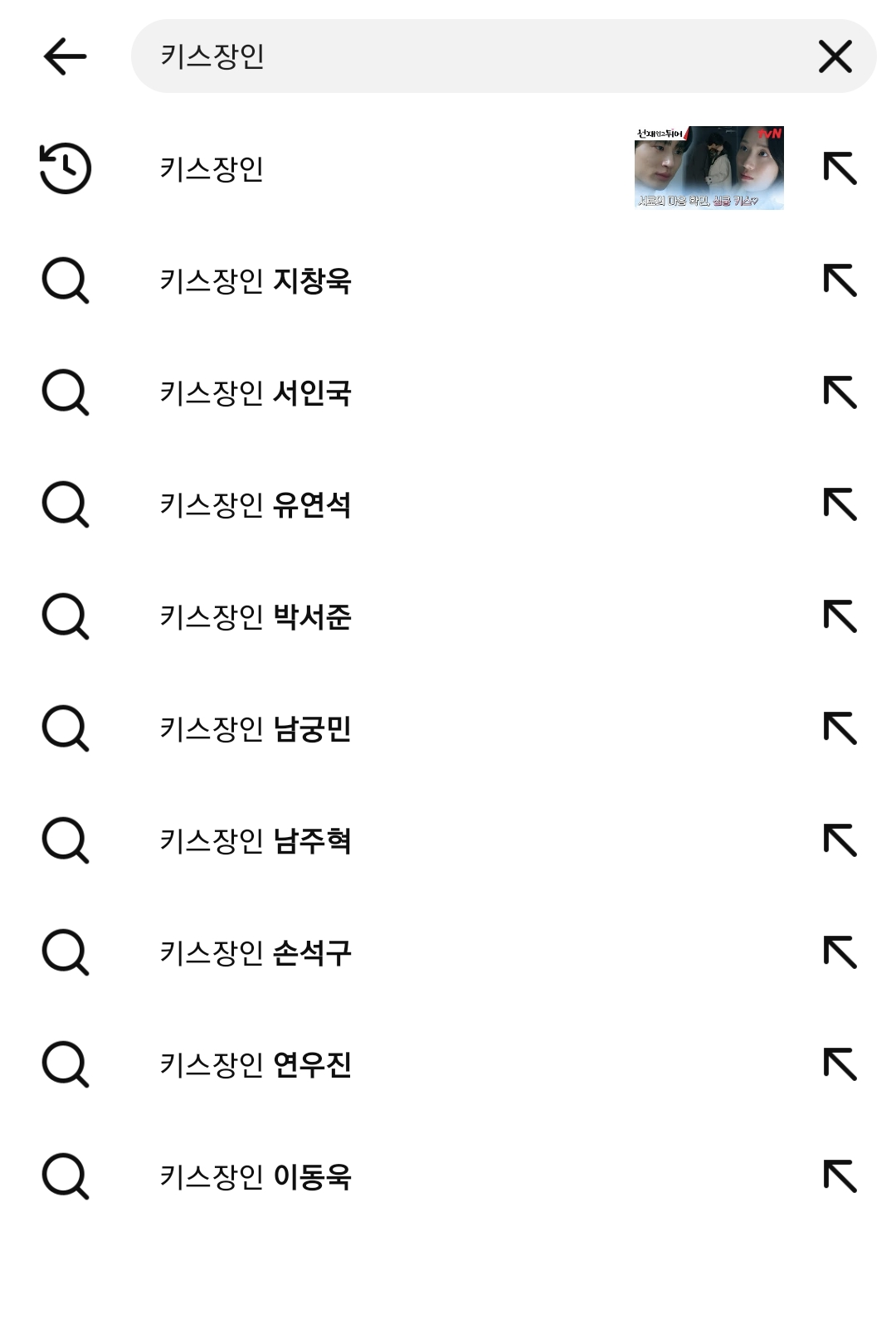Screen dimensions: 896x1329
Task: Fill search using 키스장인 이동욱 arrow
Action: click(840, 1176)
